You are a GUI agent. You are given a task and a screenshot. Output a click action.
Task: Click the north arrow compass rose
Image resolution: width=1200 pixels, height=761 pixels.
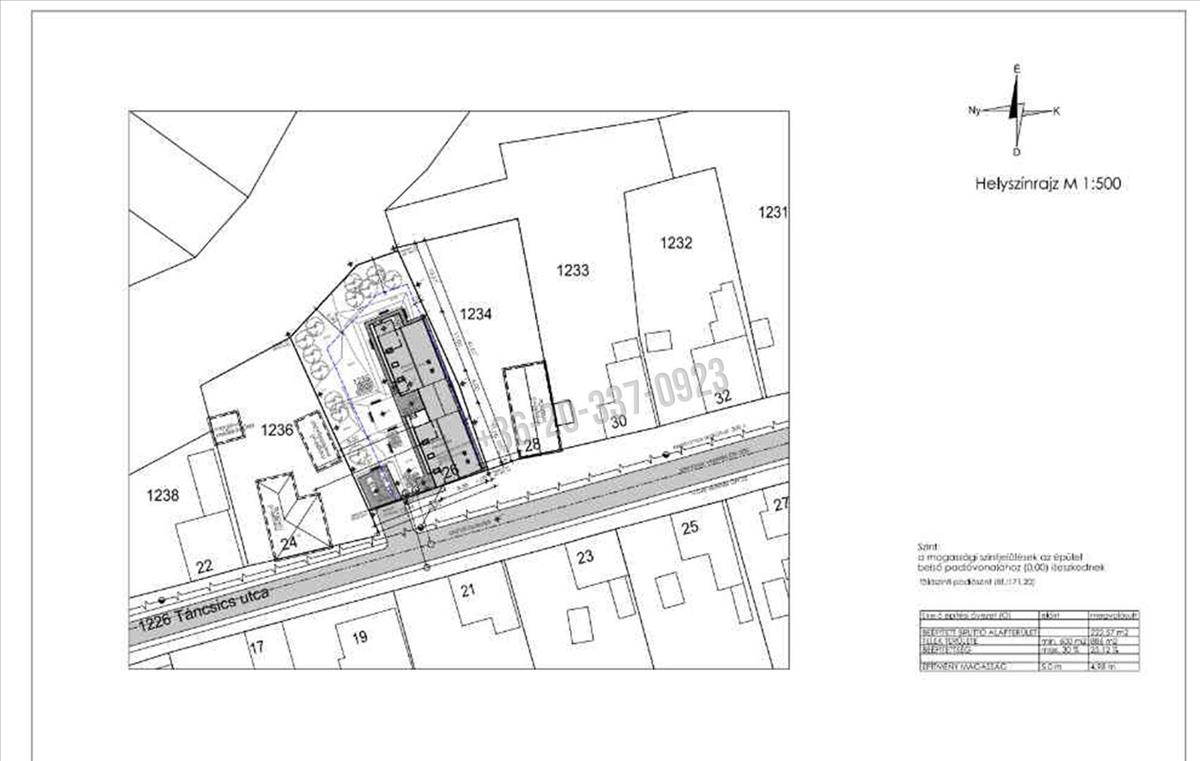click(x=1017, y=111)
